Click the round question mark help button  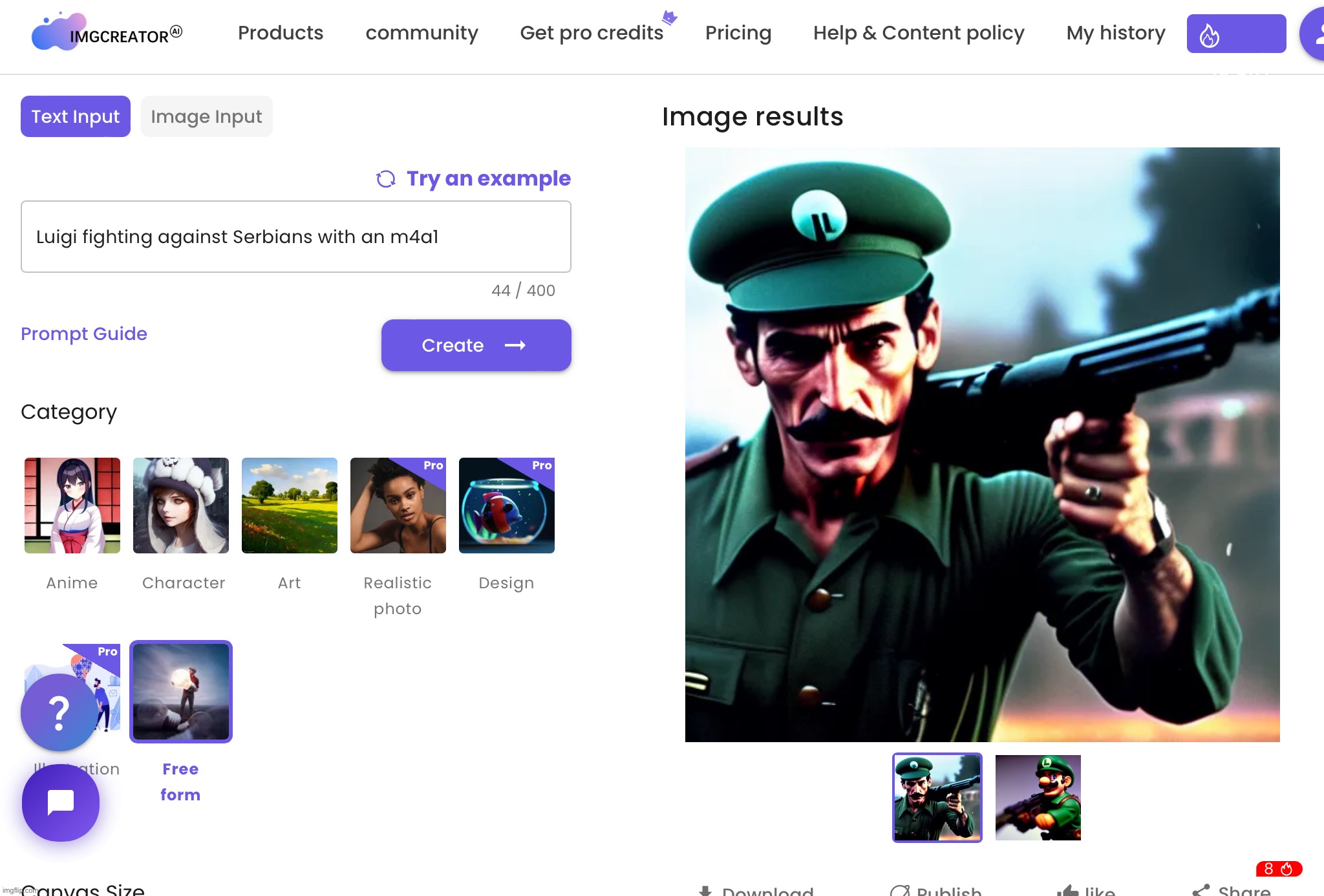pyautogui.click(x=59, y=712)
